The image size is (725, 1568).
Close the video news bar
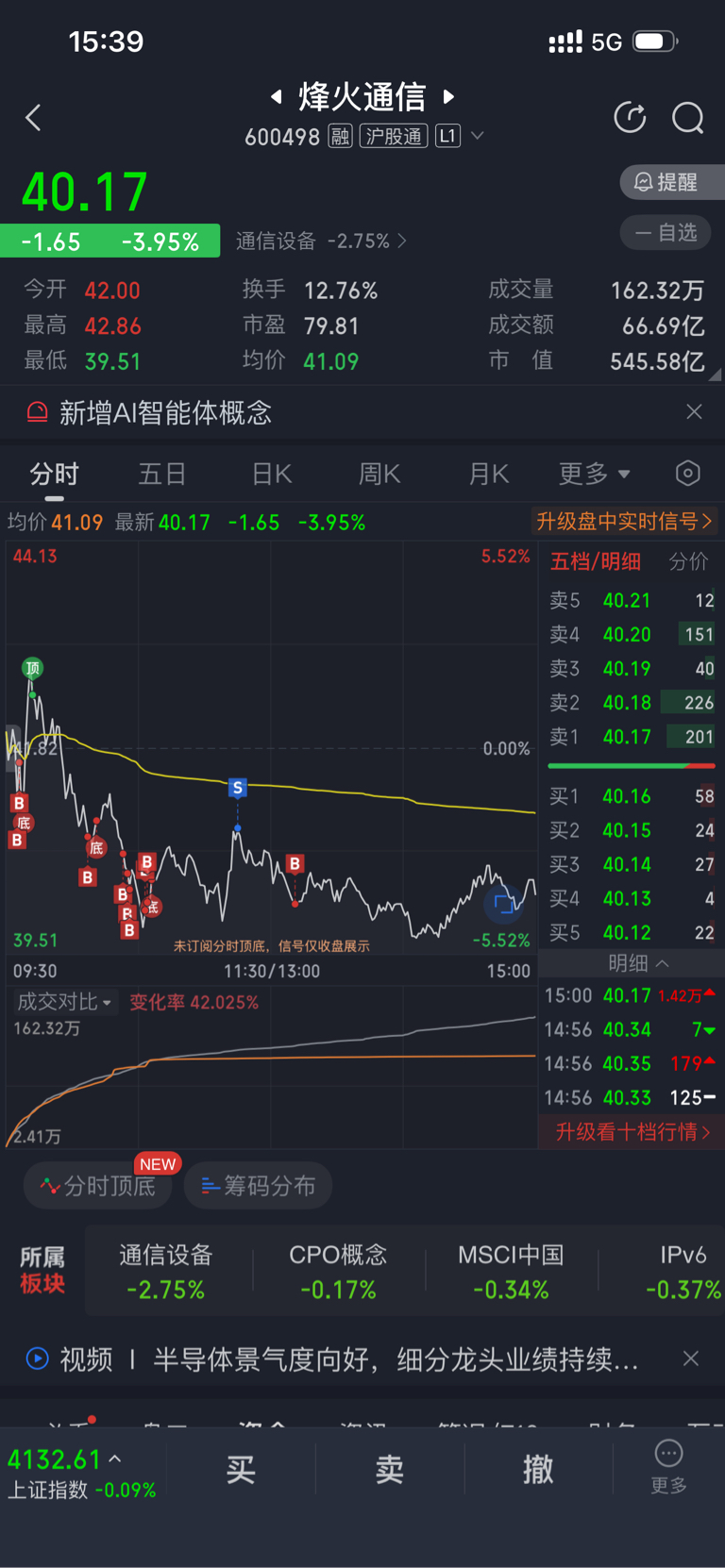point(691,1359)
